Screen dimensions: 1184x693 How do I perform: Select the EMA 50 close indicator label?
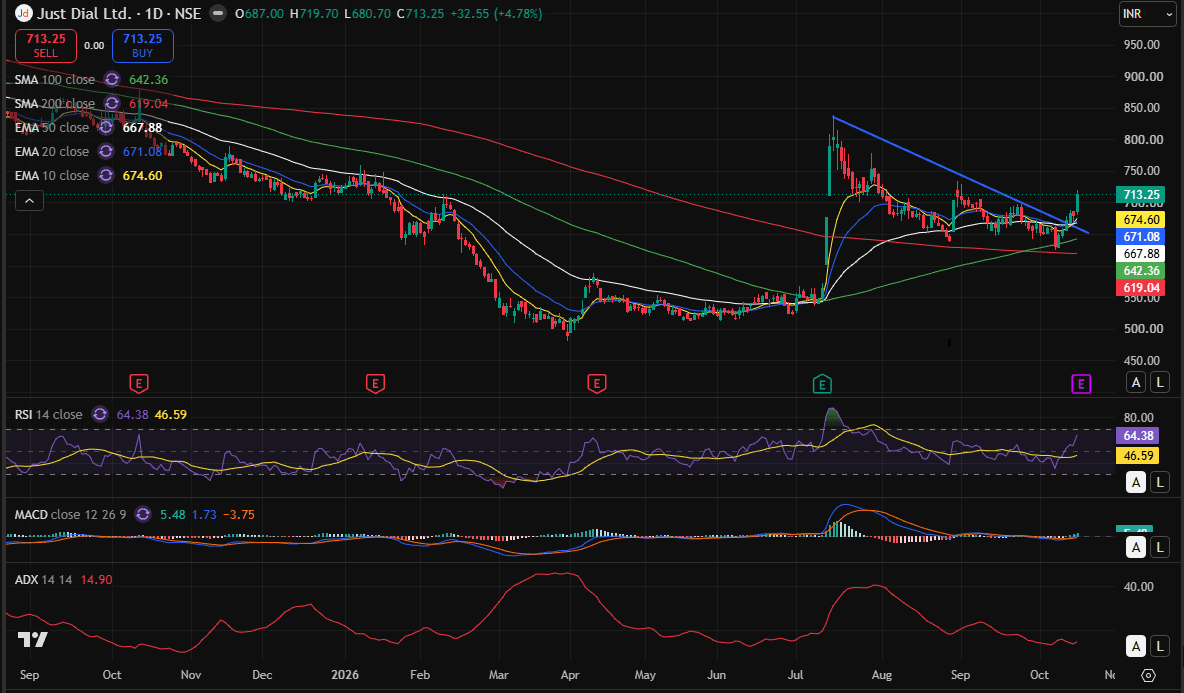point(52,128)
